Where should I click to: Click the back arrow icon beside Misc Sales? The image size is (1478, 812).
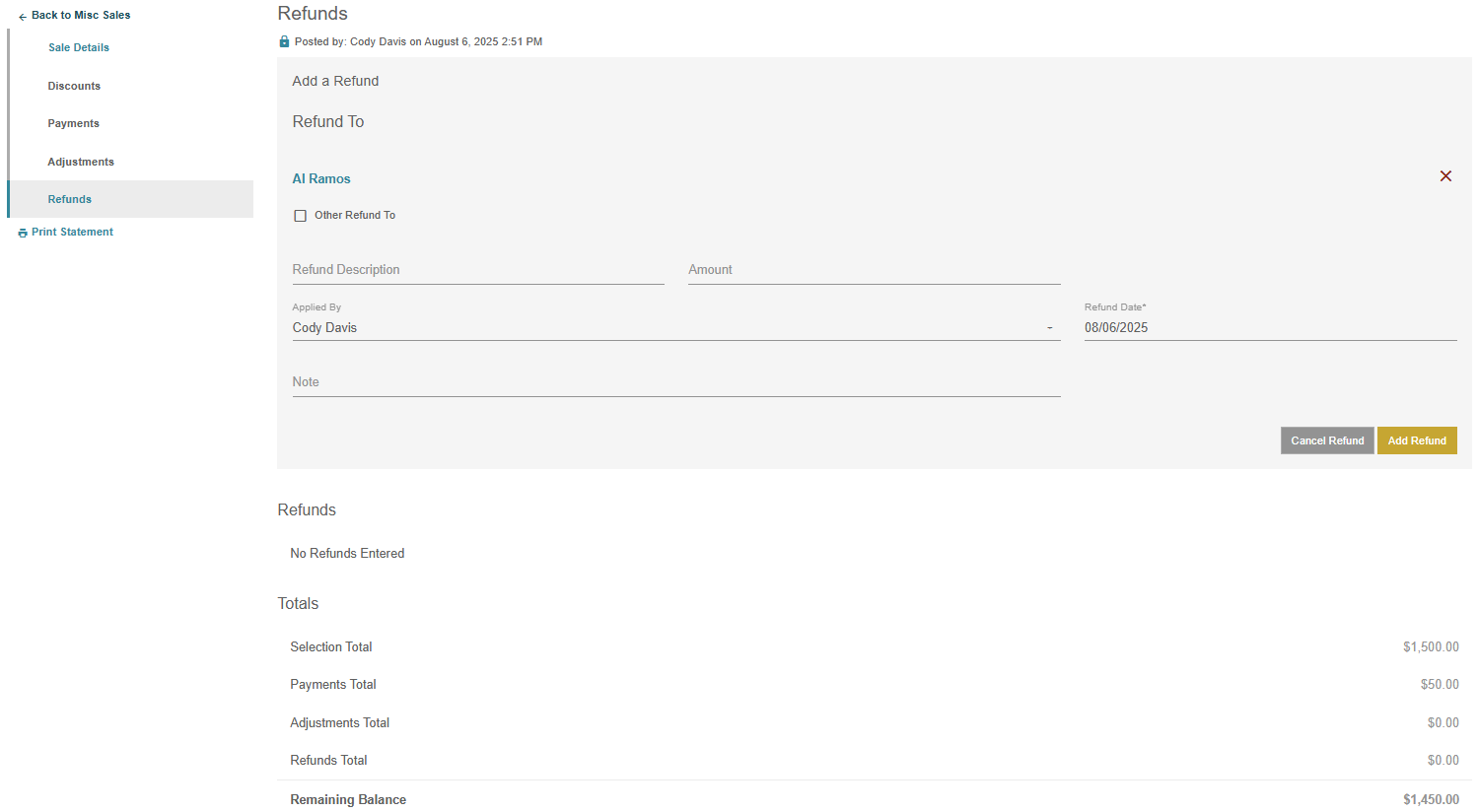22,17
